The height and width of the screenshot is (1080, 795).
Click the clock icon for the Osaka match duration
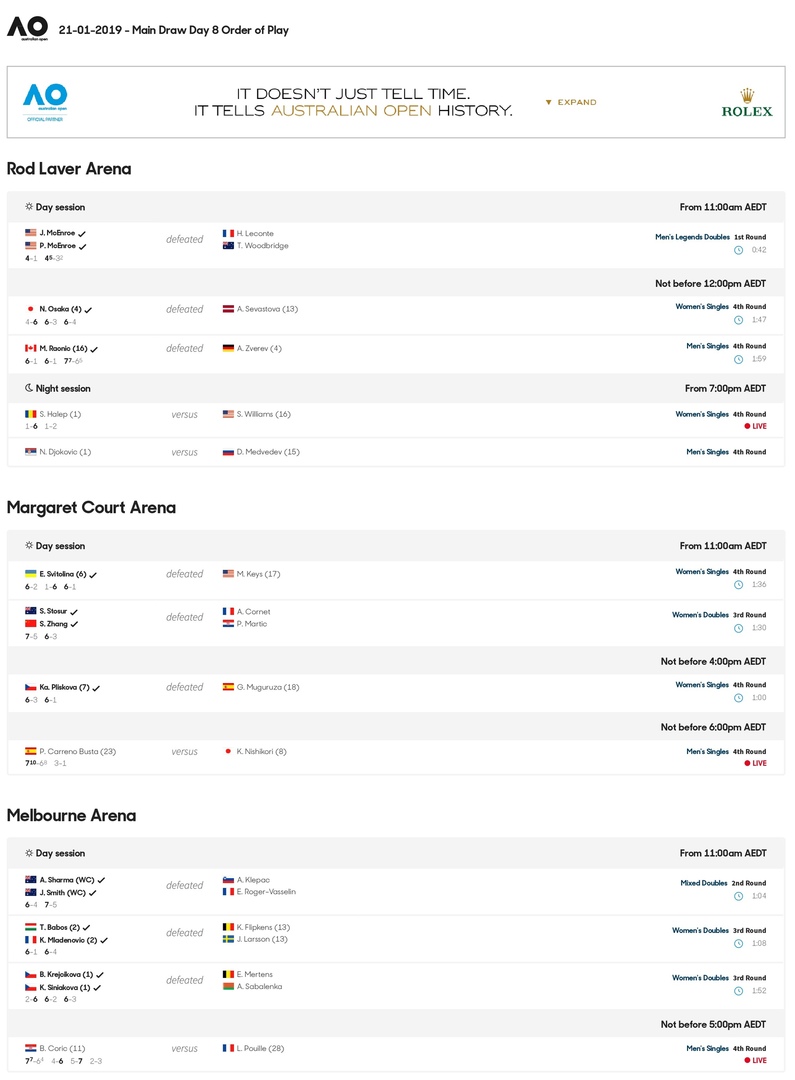point(739,320)
